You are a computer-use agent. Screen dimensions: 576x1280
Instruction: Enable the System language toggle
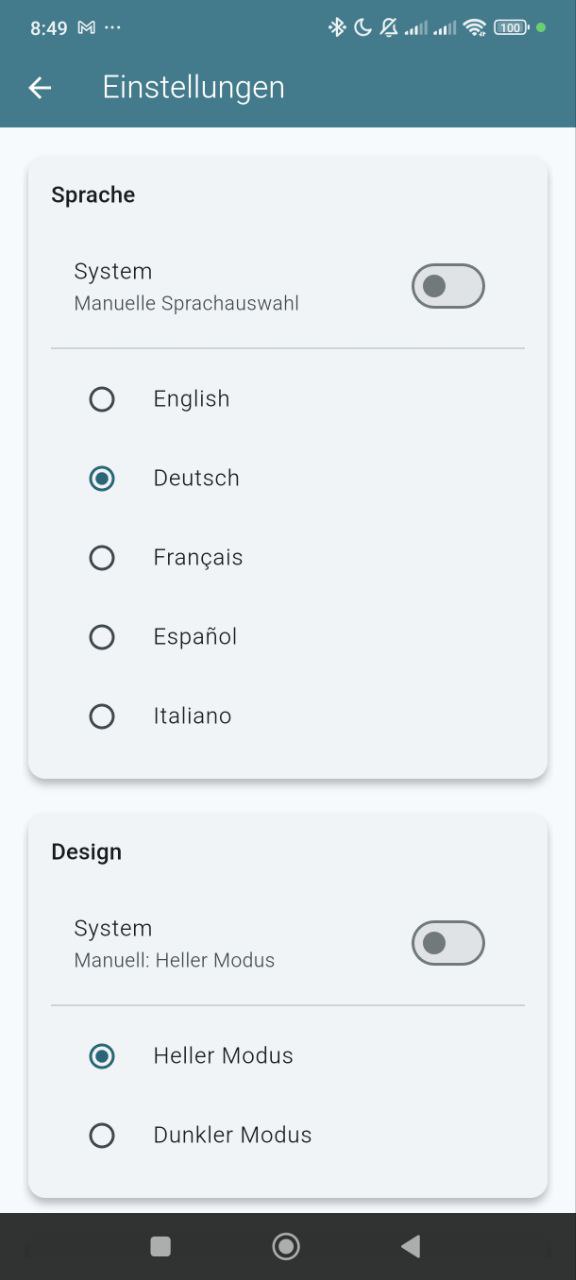click(447, 286)
